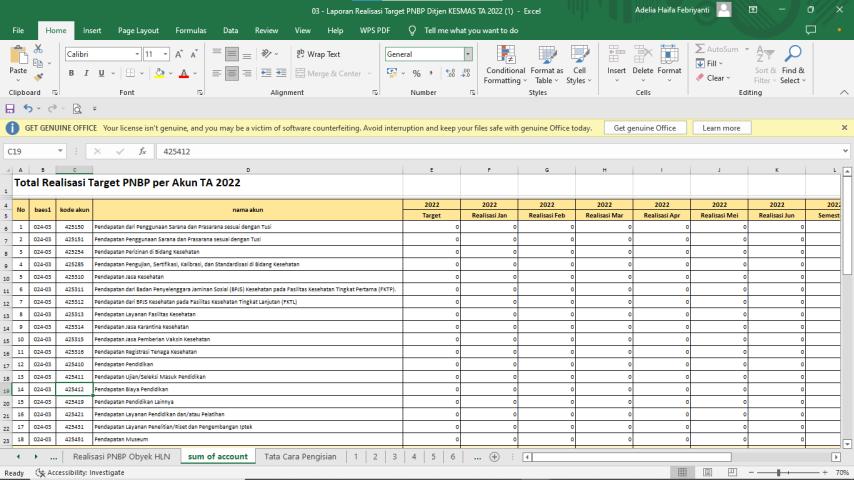Click the Accounting Number Format icon
This screenshot has width=854, height=480.
point(392,73)
